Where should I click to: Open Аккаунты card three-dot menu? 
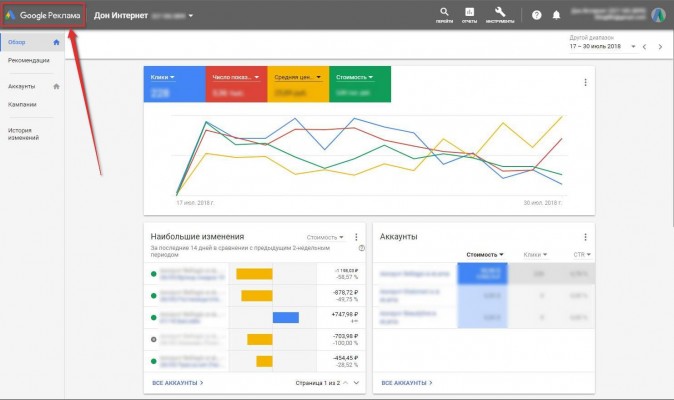pyautogui.click(x=585, y=237)
